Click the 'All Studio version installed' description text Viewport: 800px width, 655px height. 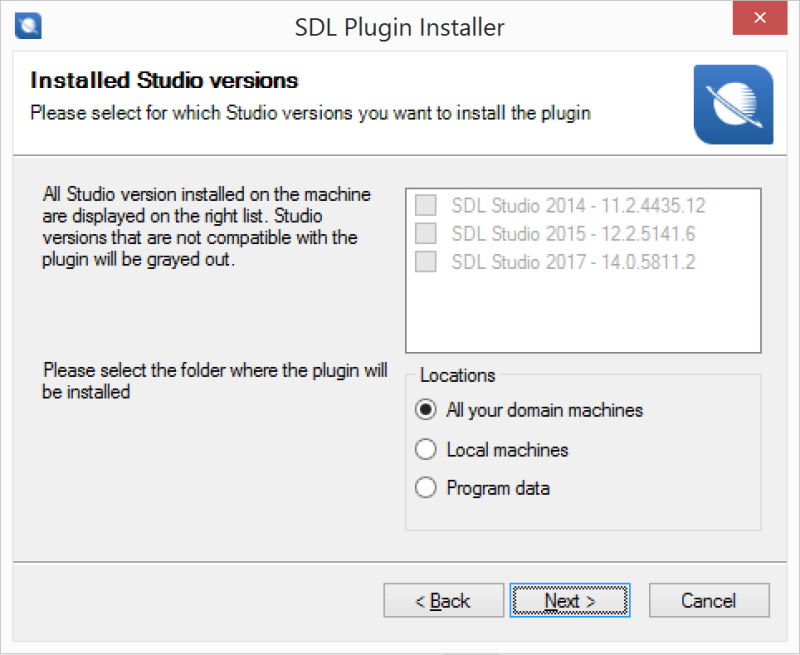[x=207, y=227]
